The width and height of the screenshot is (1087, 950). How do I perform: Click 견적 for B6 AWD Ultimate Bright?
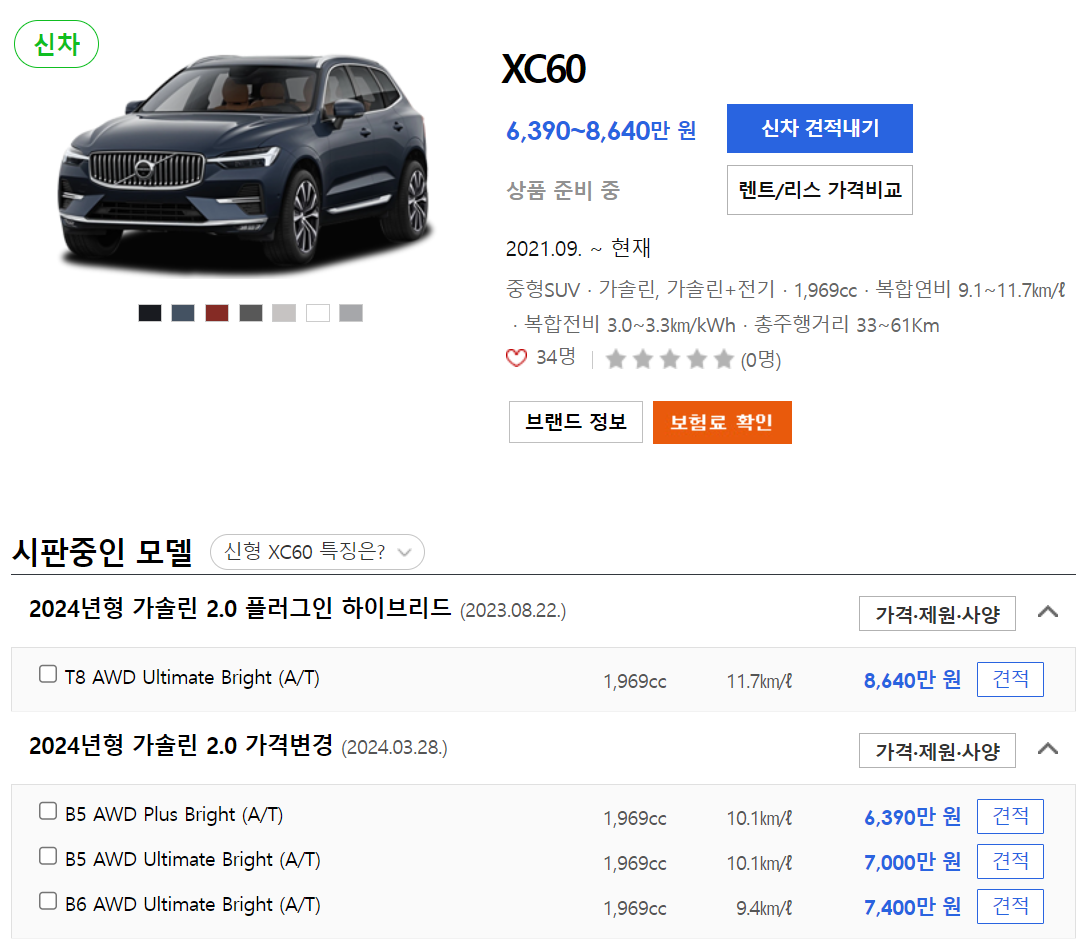(x=1010, y=906)
